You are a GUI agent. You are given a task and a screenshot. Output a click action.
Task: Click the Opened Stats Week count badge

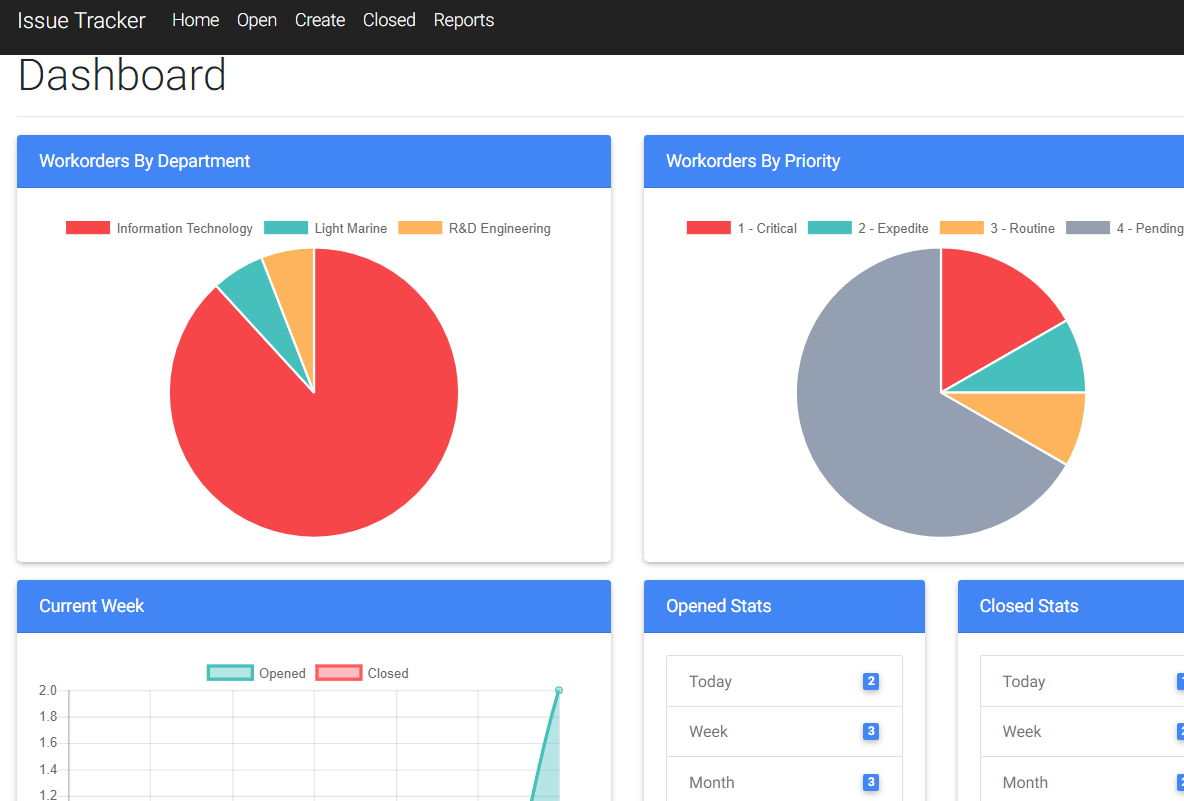click(x=871, y=731)
